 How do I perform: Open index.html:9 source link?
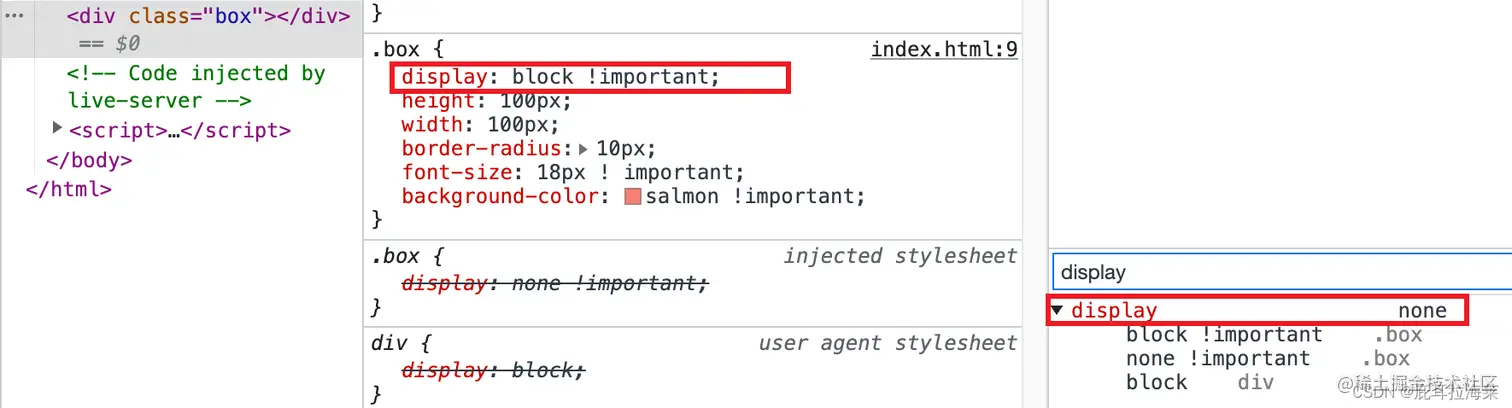[x=944, y=49]
